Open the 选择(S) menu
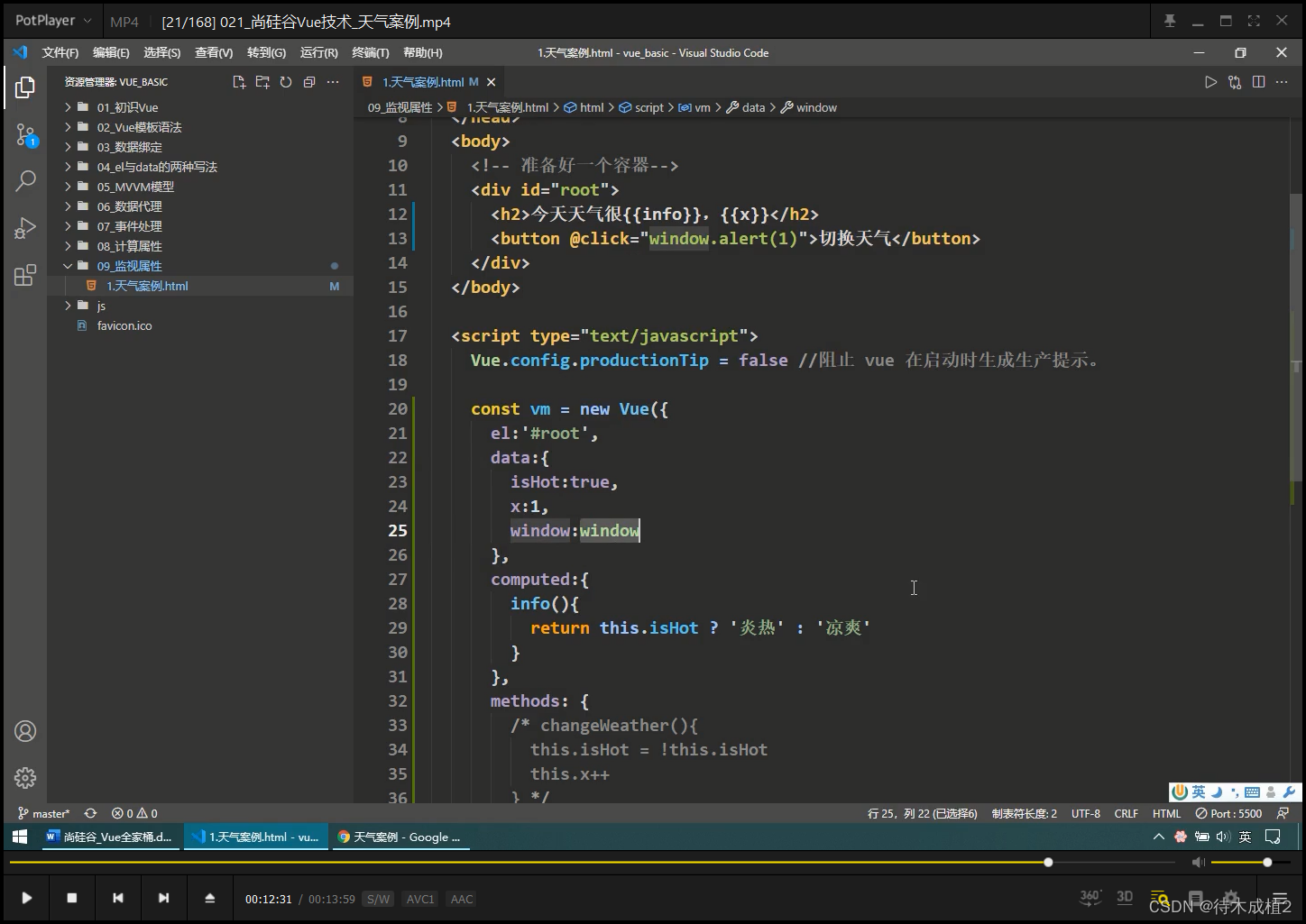This screenshot has height=924, width=1306. click(161, 52)
